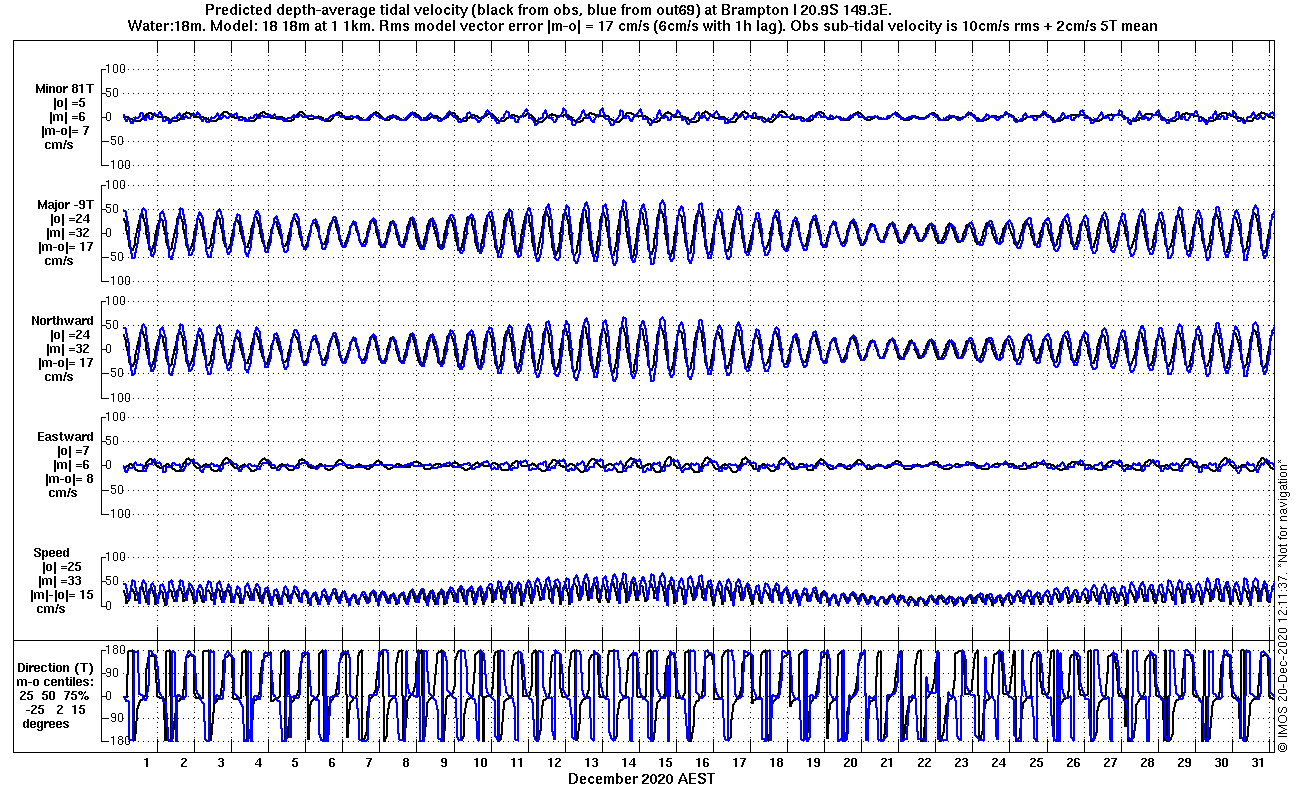Select the "Direction (T)" panel label

click(x=58, y=667)
